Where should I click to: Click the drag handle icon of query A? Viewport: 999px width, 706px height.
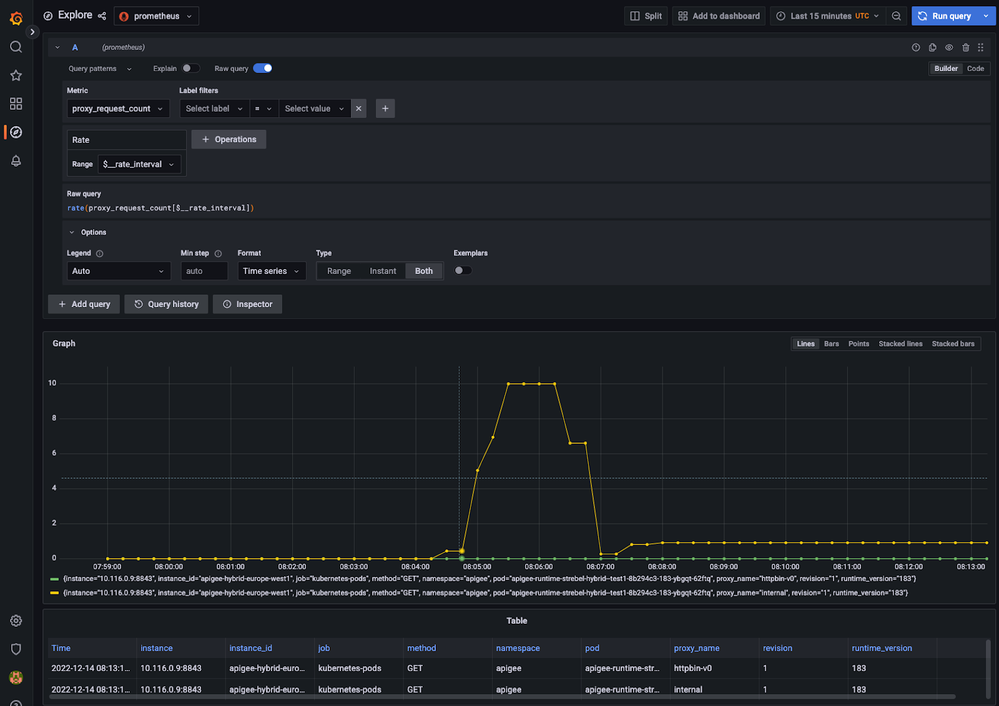click(981, 47)
